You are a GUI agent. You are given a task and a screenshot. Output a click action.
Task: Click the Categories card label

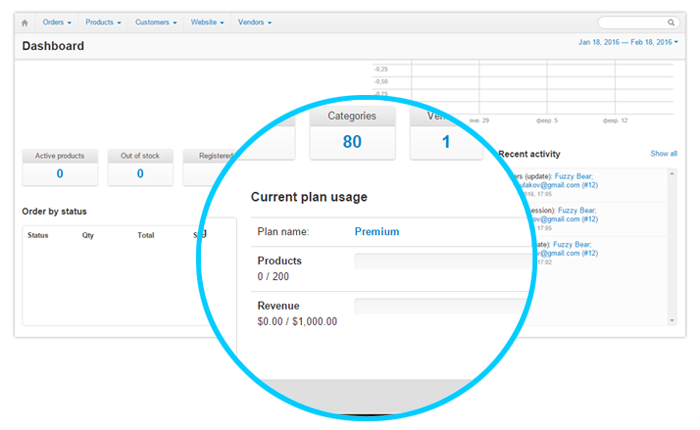tap(352, 116)
